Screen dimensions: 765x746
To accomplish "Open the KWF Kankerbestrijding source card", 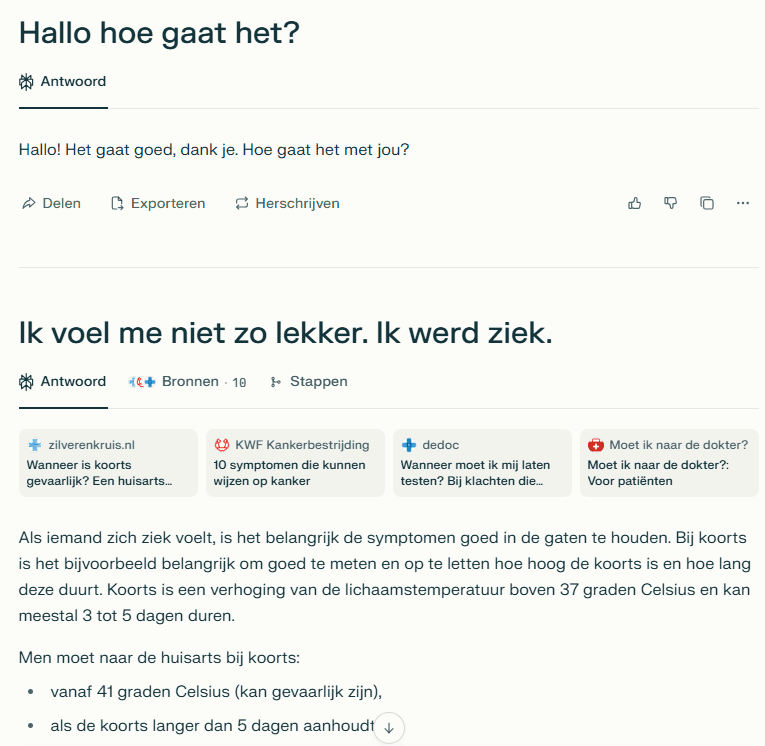I will point(295,463).
